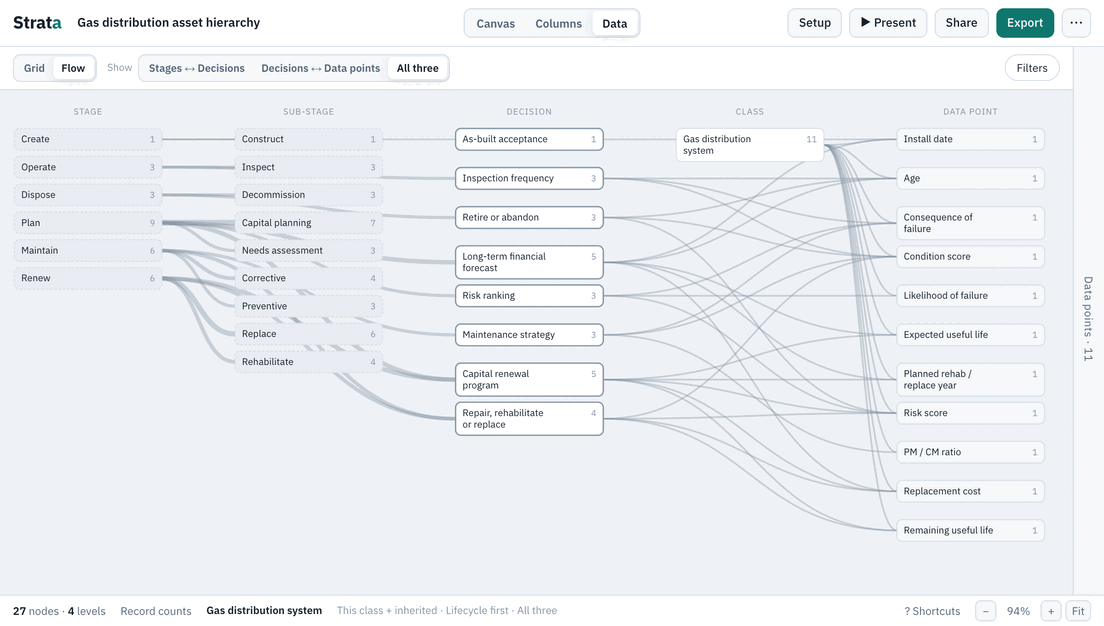Select the Inspection frequency decision

point(529,178)
